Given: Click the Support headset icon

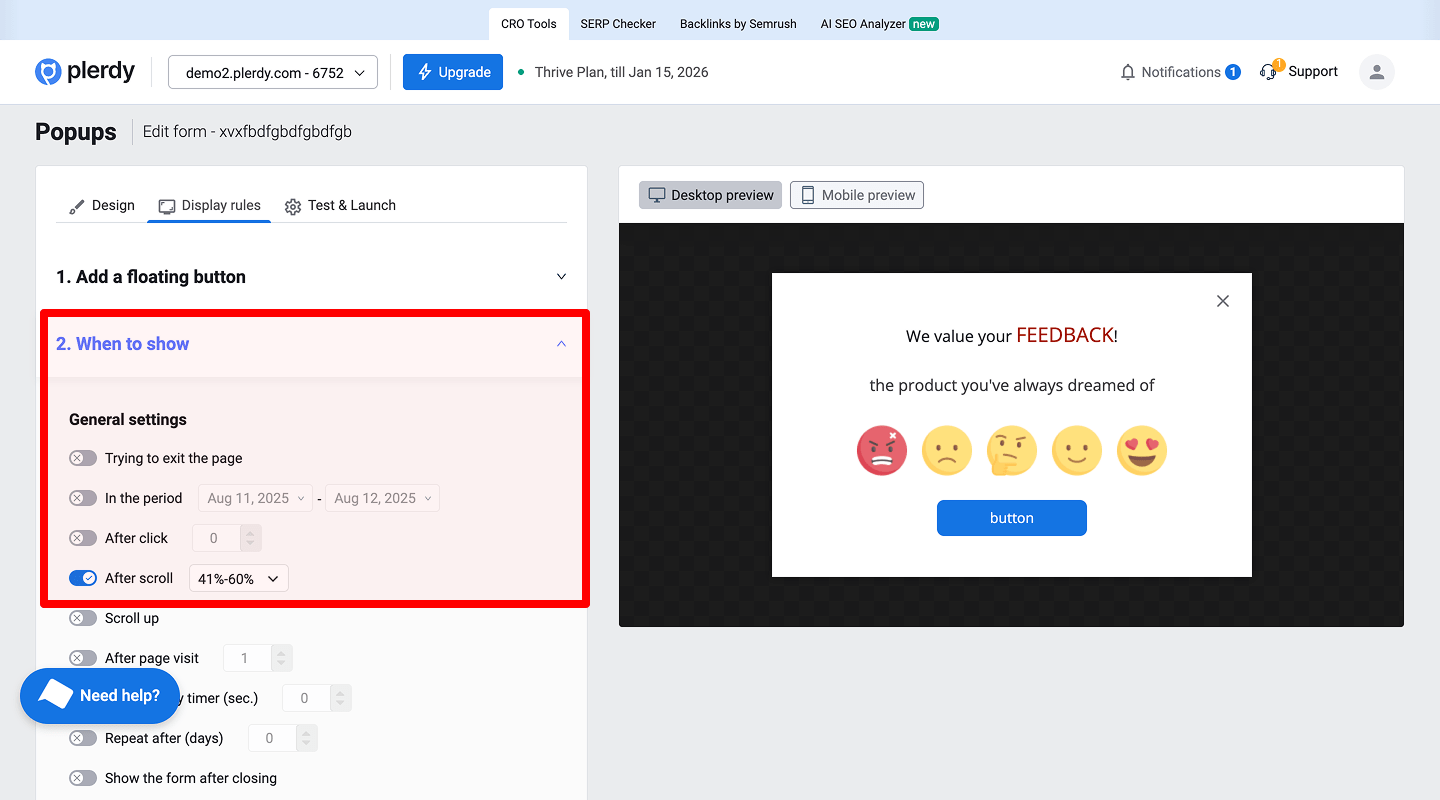Looking at the screenshot, I should [x=1268, y=71].
